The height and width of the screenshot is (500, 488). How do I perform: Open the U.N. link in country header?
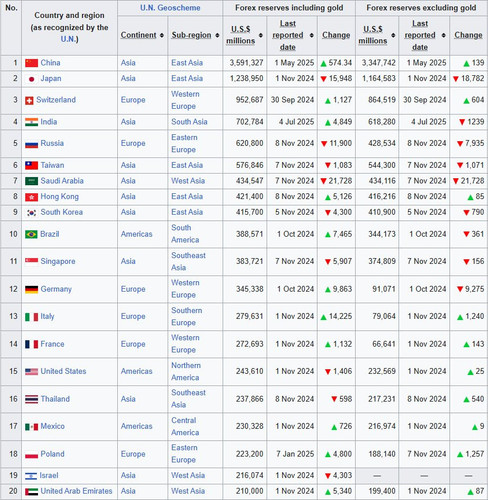click(x=69, y=39)
